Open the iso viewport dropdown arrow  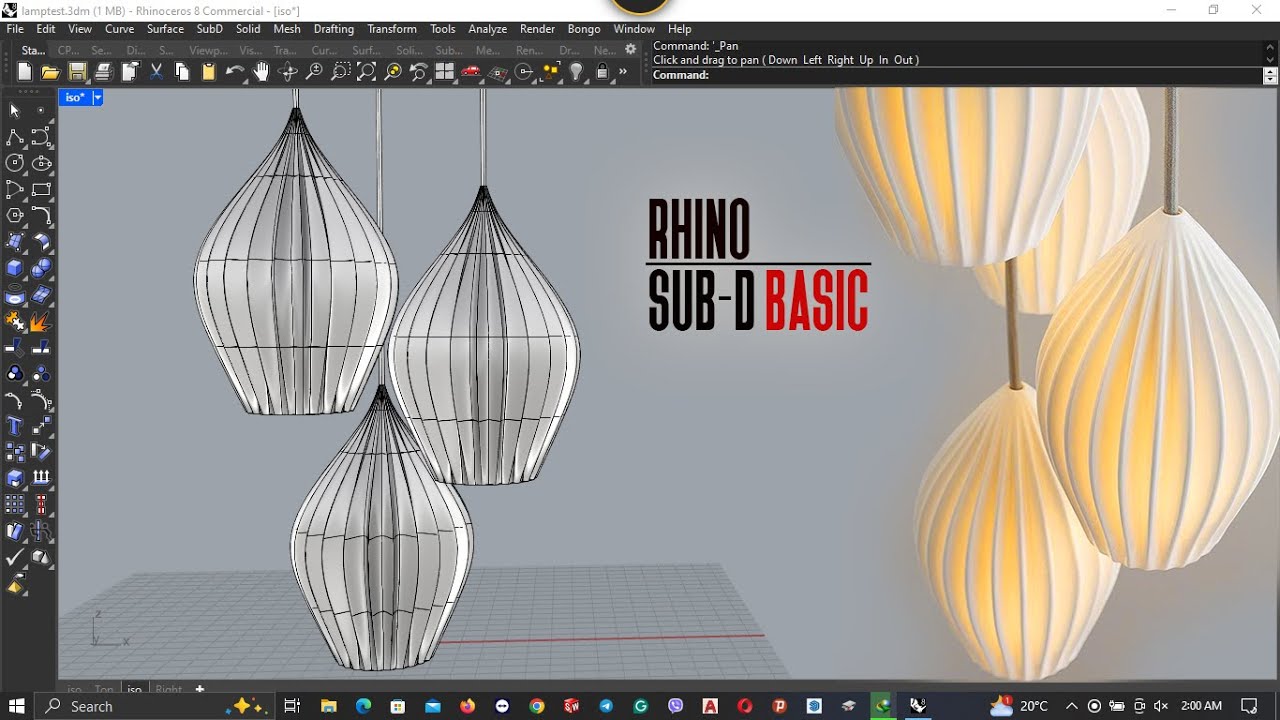click(97, 97)
